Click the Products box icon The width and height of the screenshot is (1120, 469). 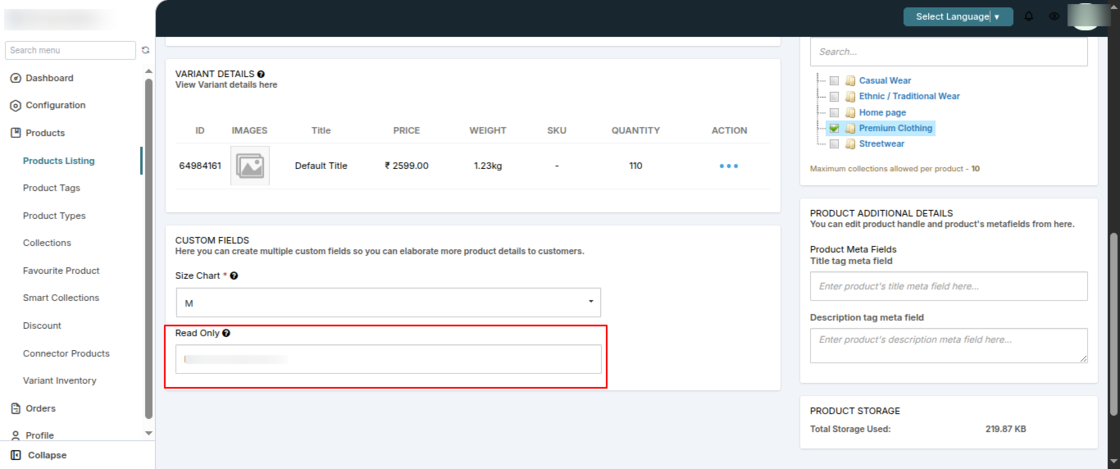tap(15, 133)
